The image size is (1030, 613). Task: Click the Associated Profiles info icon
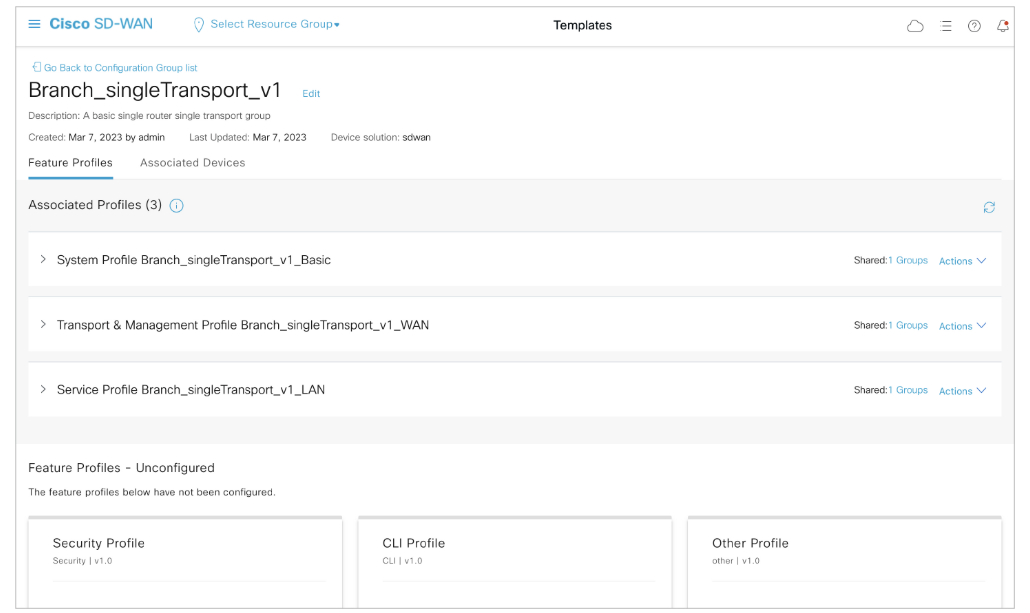pos(177,205)
